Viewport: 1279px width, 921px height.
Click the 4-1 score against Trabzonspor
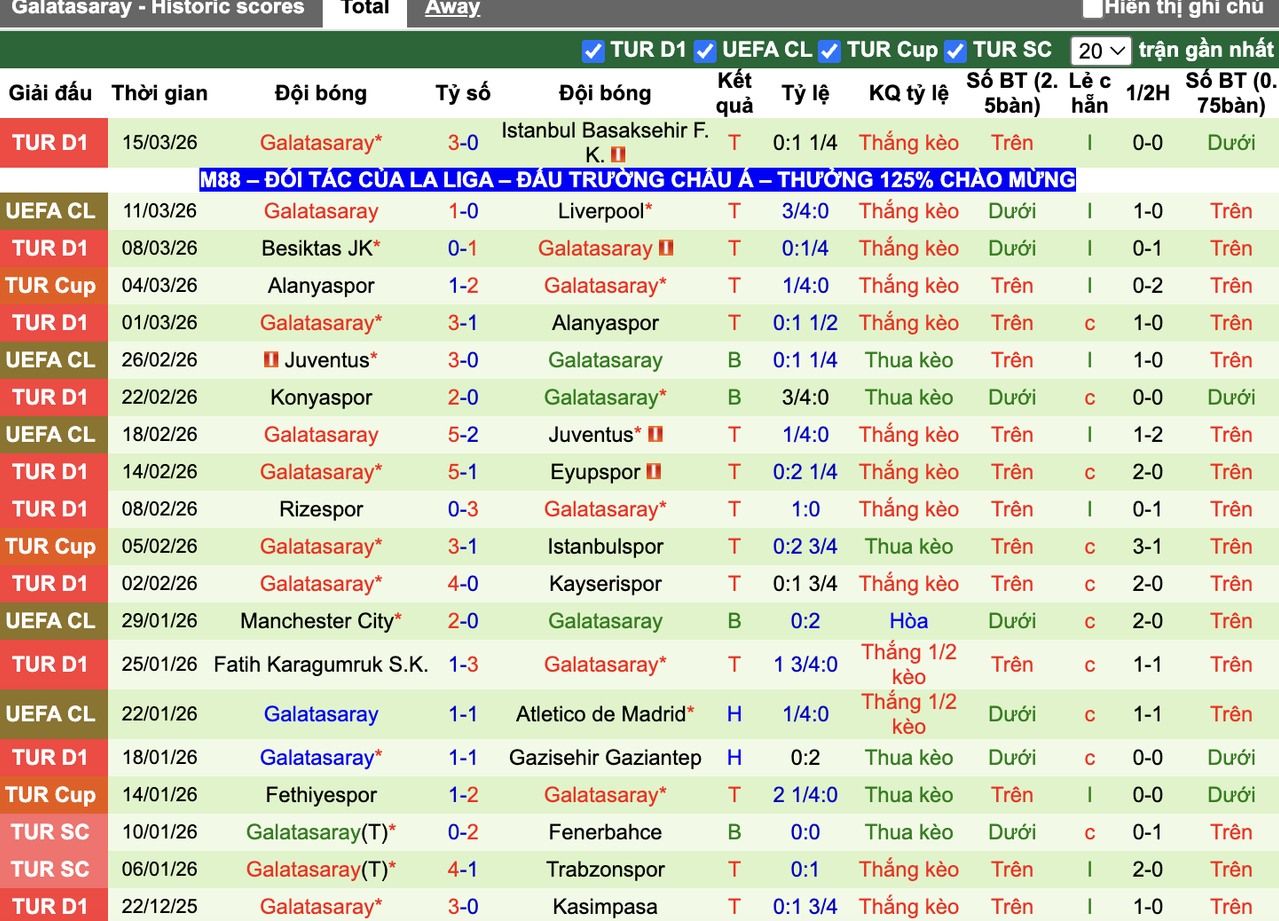pyautogui.click(x=463, y=869)
